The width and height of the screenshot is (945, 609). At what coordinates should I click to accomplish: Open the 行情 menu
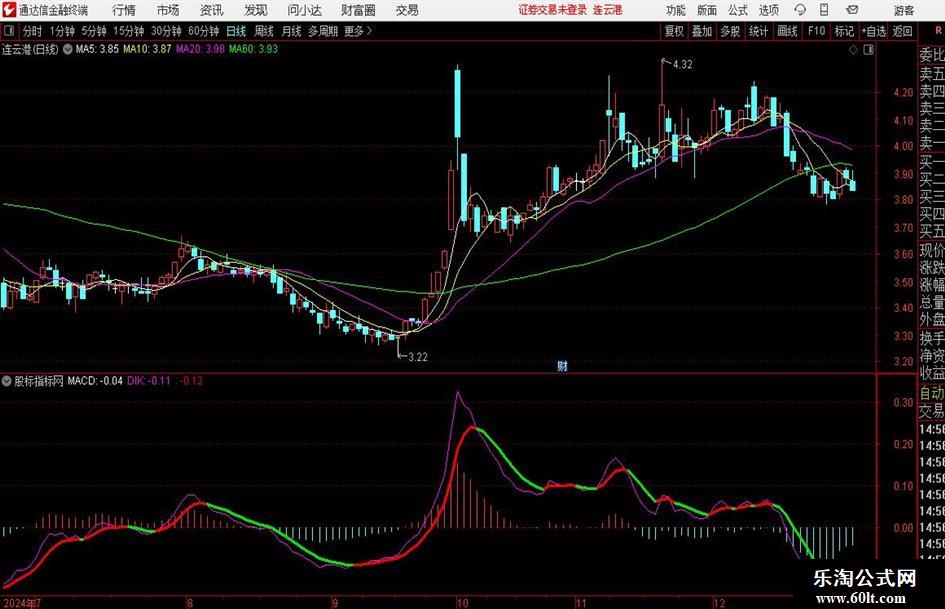pos(124,10)
